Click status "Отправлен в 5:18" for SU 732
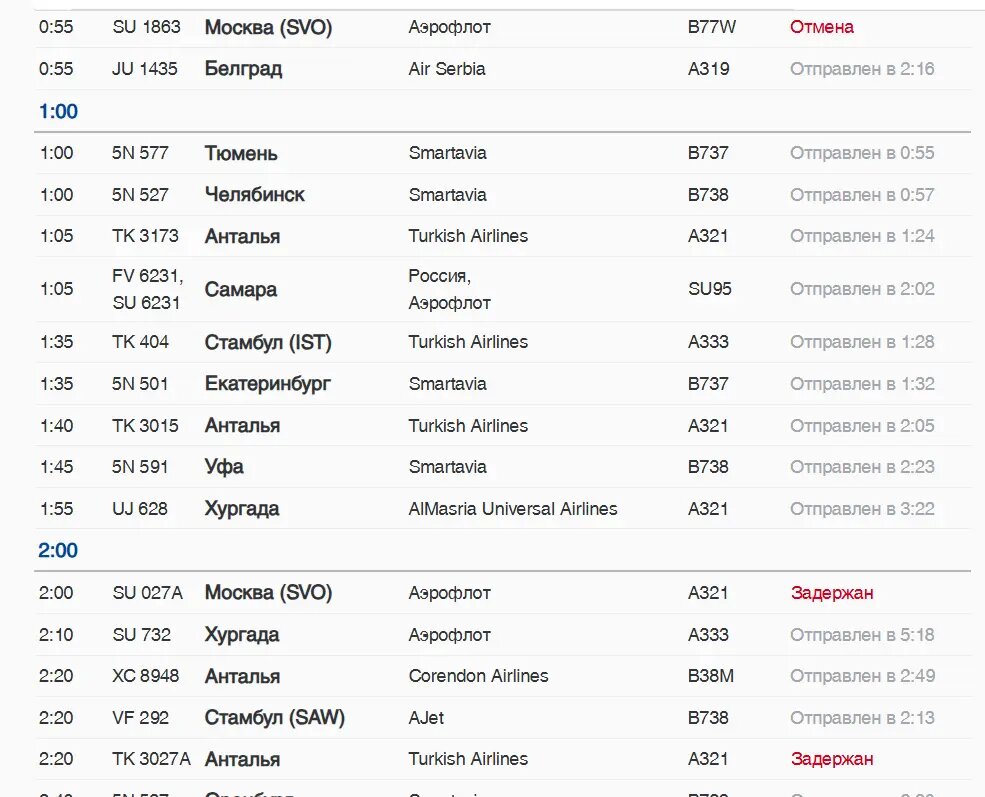This screenshot has height=797, width=985. (x=862, y=635)
